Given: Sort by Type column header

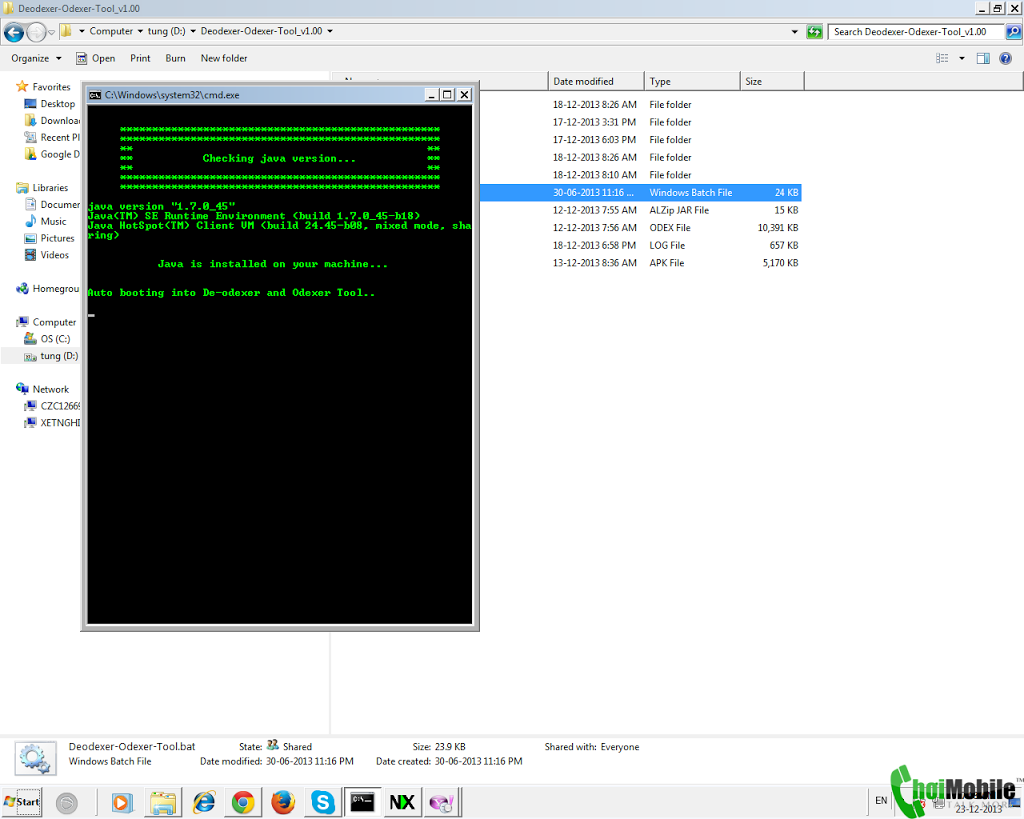Looking at the screenshot, I should point(692,82).
